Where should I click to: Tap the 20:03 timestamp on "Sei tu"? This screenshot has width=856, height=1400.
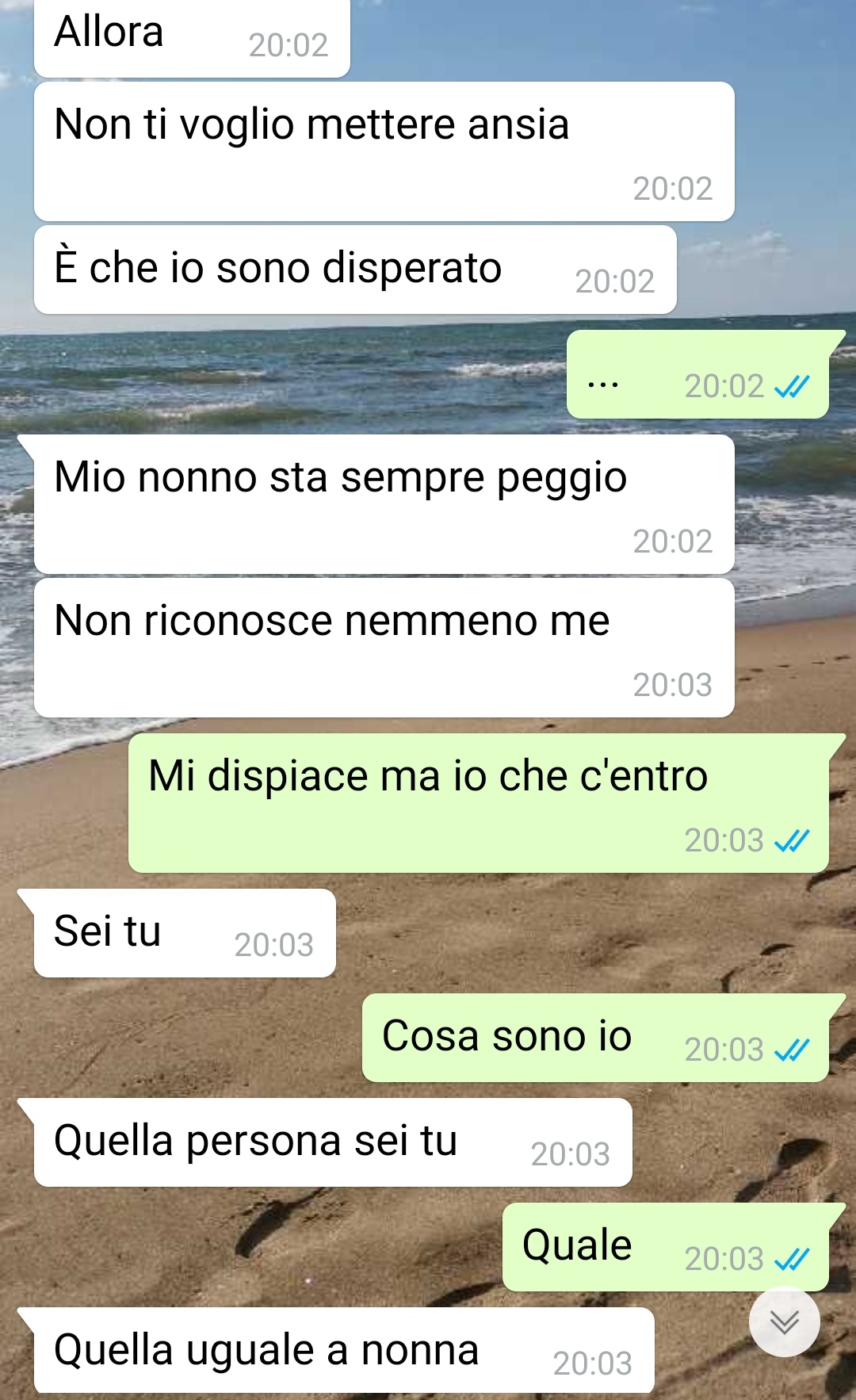274,945
